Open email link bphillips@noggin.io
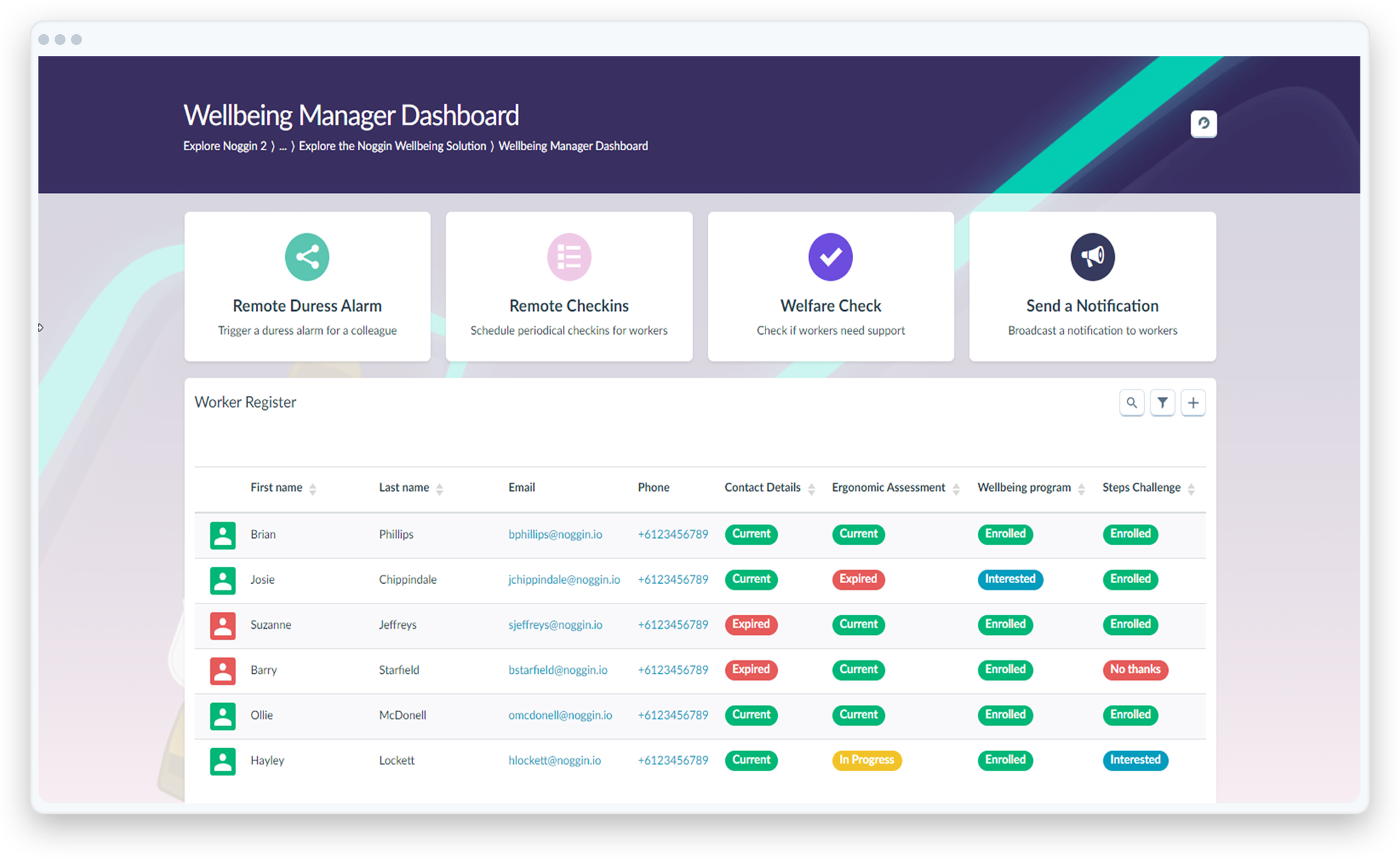 (555, 535)
